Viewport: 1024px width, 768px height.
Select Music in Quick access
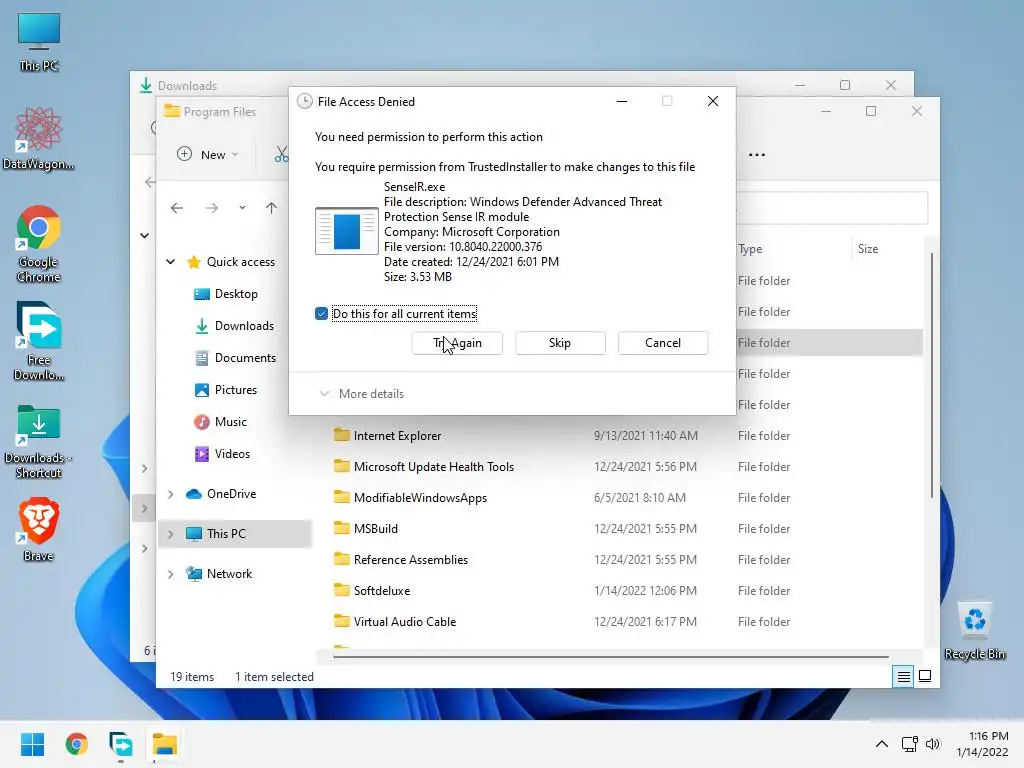[220, 422]
